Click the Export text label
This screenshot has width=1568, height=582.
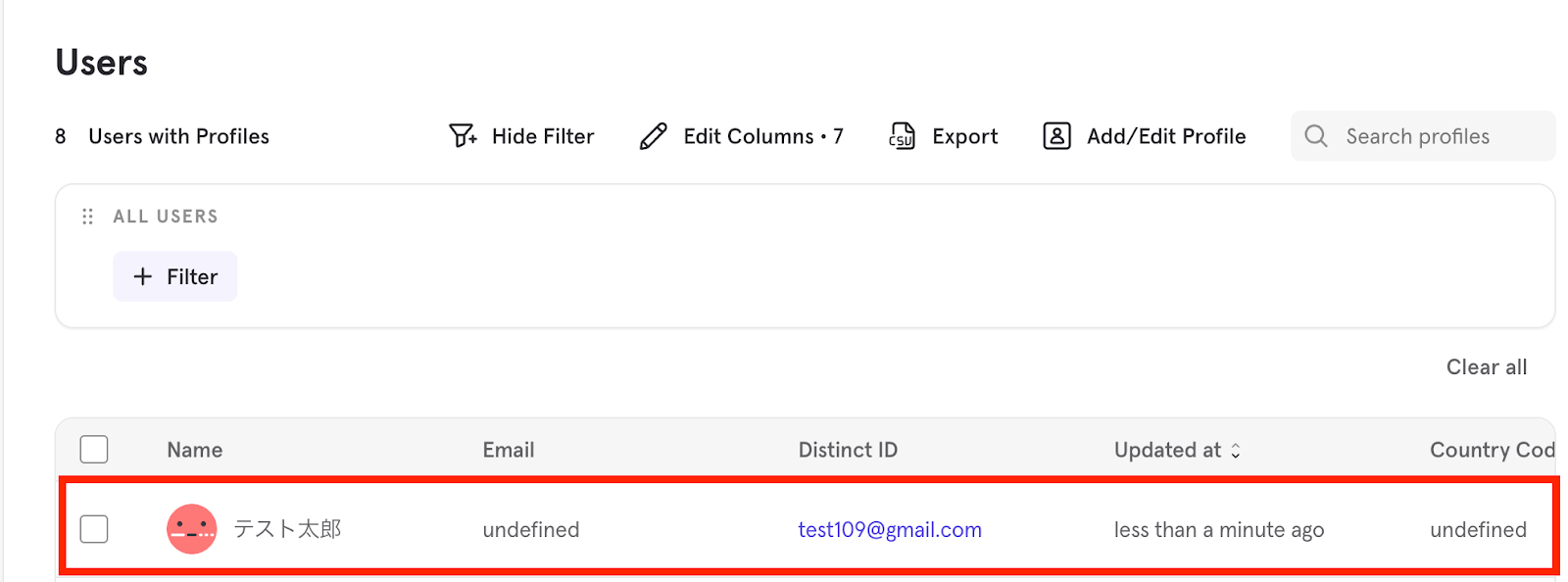(x=964, y=136)
